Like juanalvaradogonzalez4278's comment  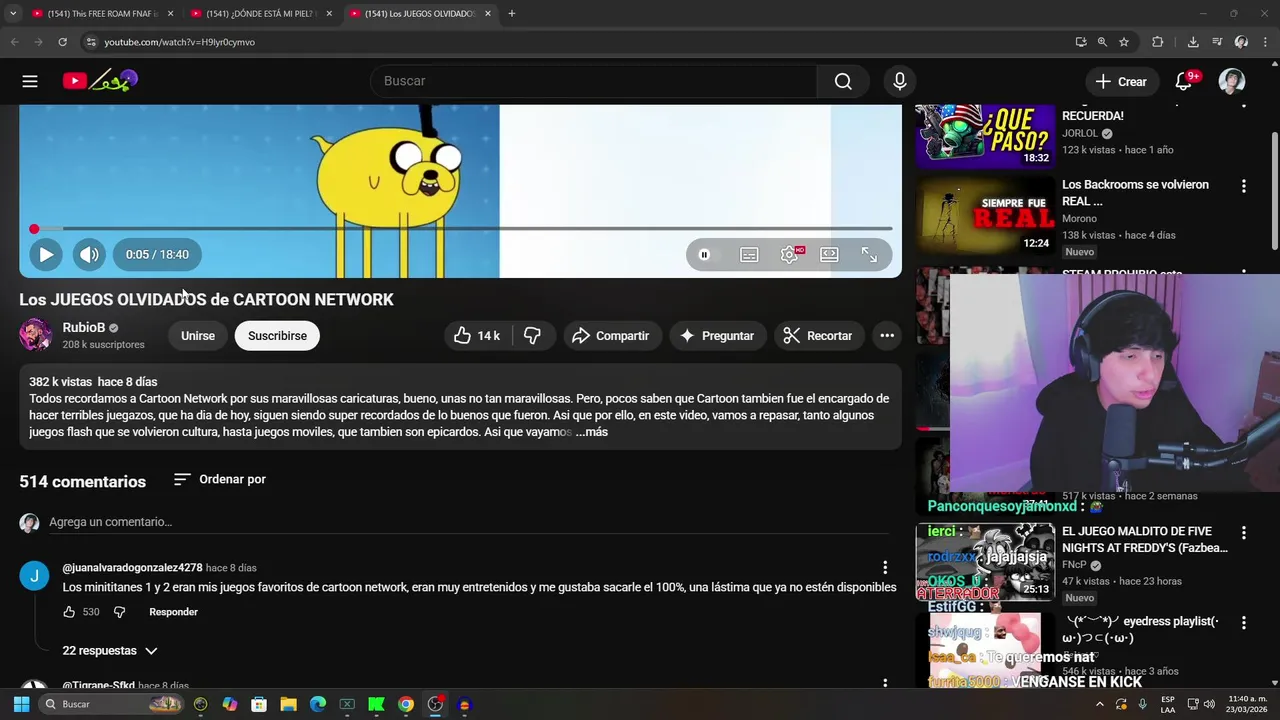(x=69, y=612)
